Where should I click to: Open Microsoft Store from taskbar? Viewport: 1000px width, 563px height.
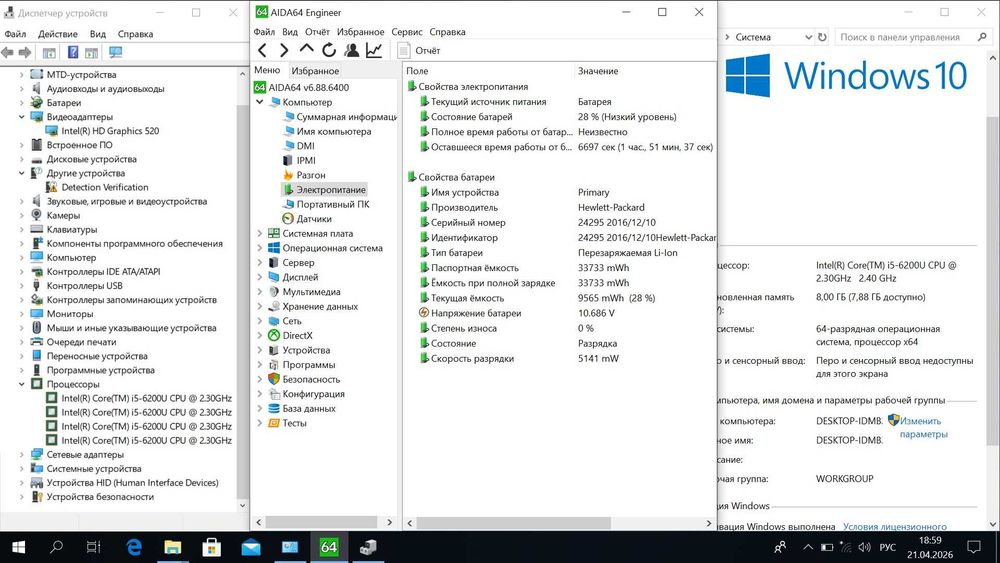pos(212,546)
